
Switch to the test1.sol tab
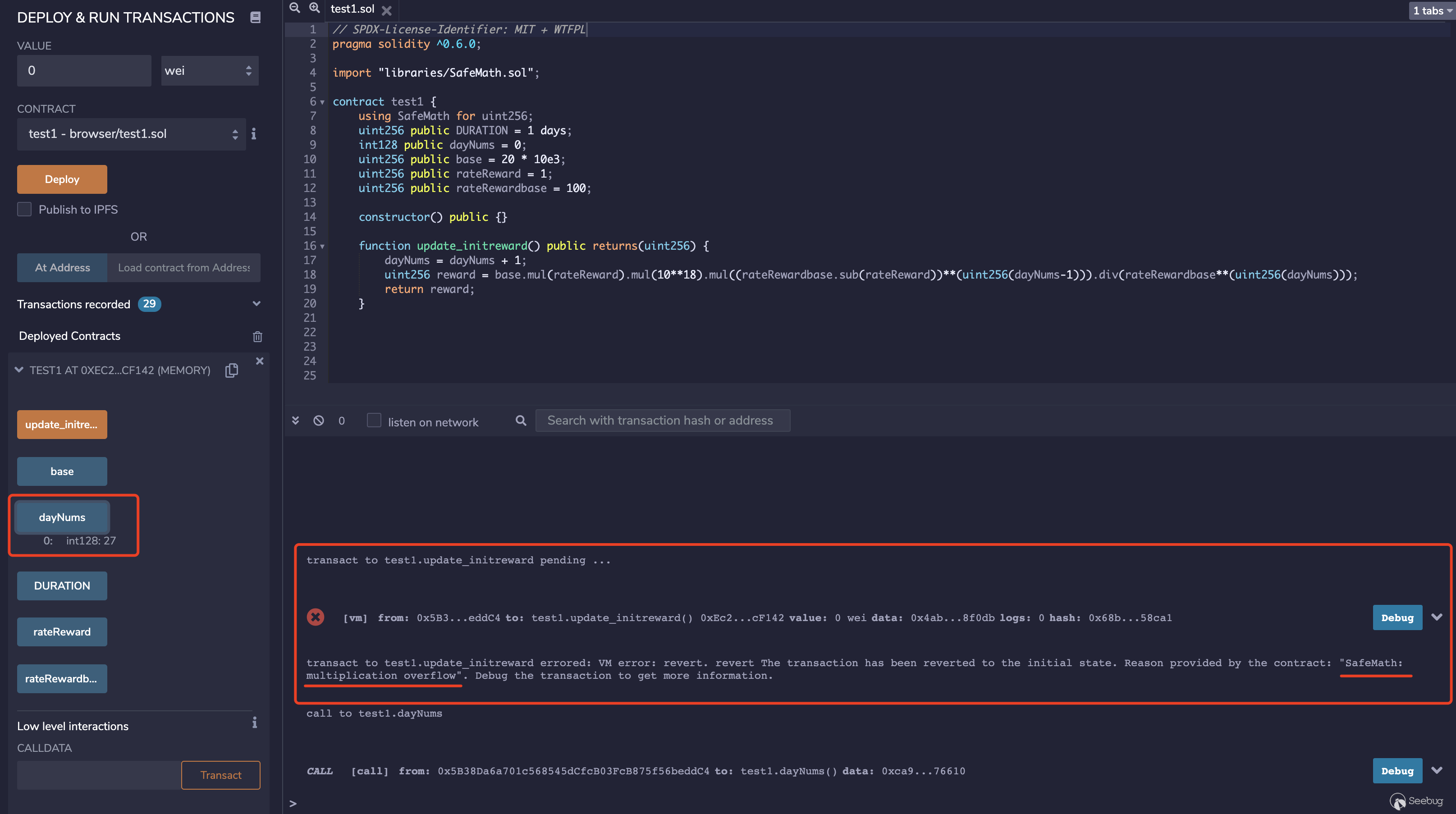coord(352,9)
